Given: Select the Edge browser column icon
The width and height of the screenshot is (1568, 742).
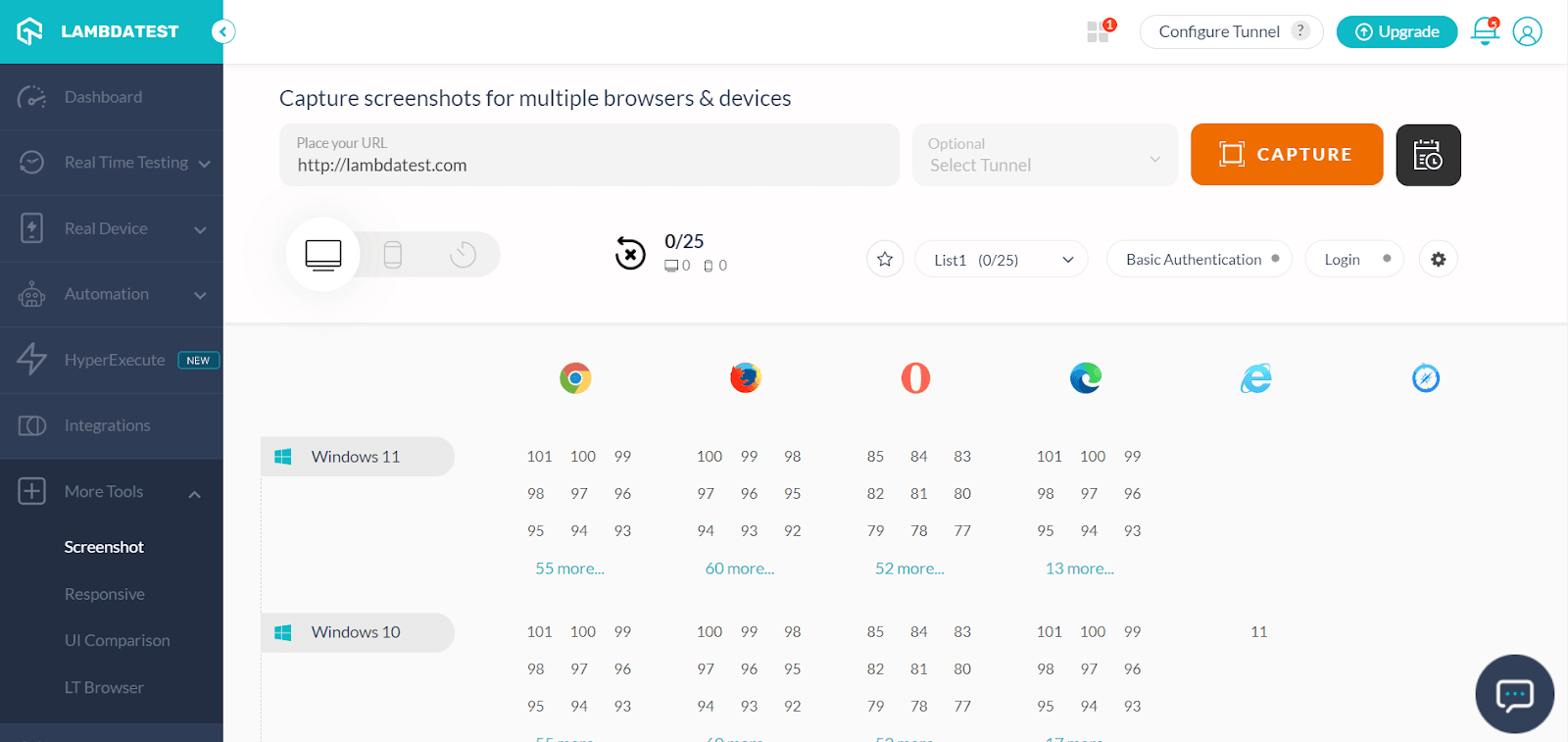Looking at the screenshot, I should [1086, 377].
